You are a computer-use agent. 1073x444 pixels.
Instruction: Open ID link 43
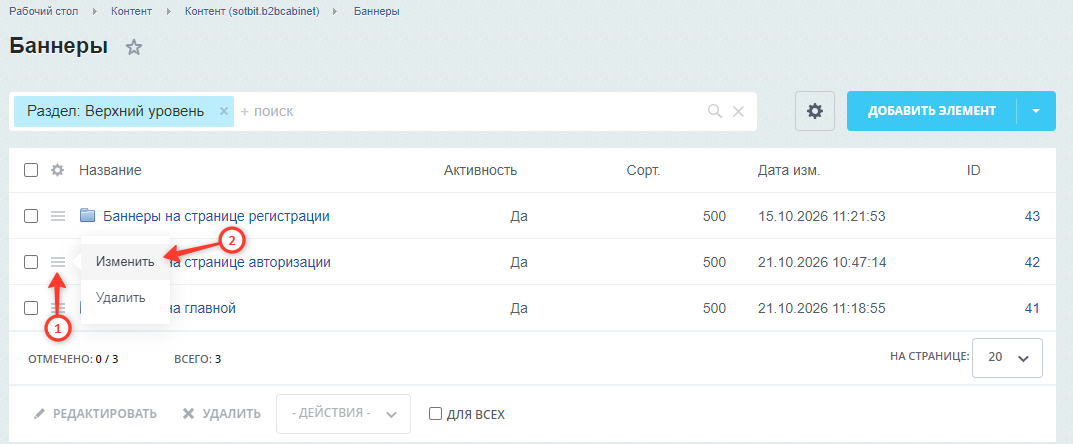point(1032,216)
